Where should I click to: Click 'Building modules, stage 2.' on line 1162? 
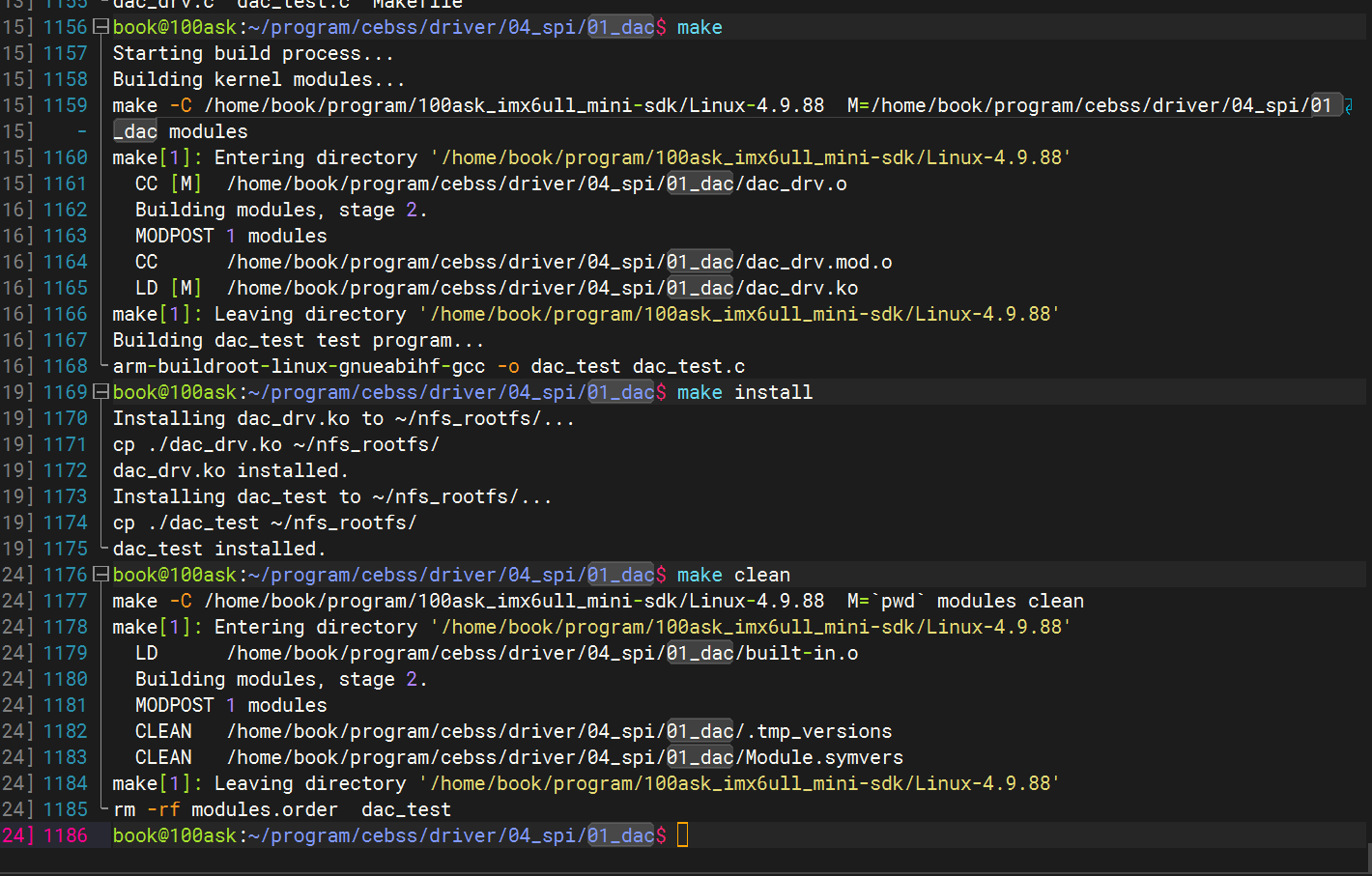coord(281,210)
